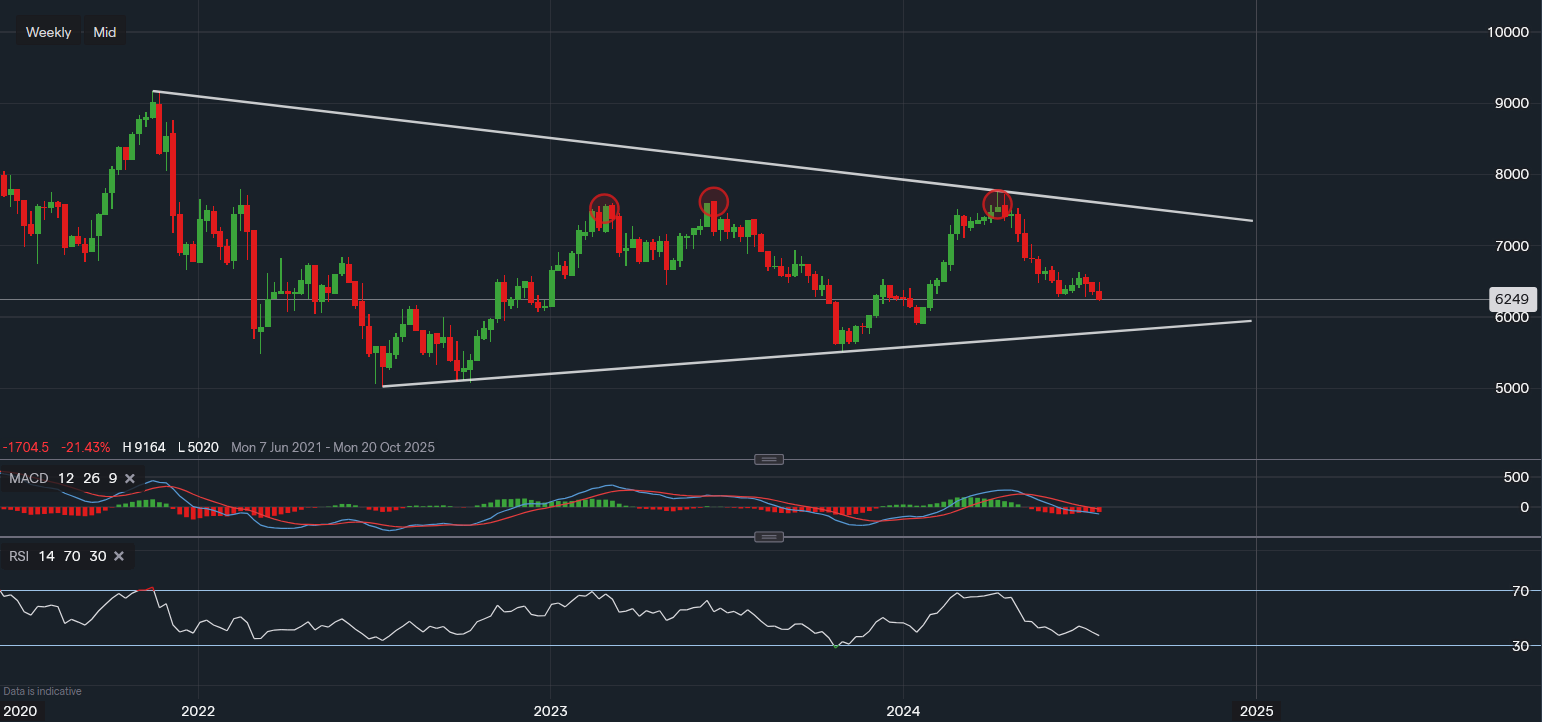
Task: Click the first red circle marker near 2023
Action: coord(604,208)
